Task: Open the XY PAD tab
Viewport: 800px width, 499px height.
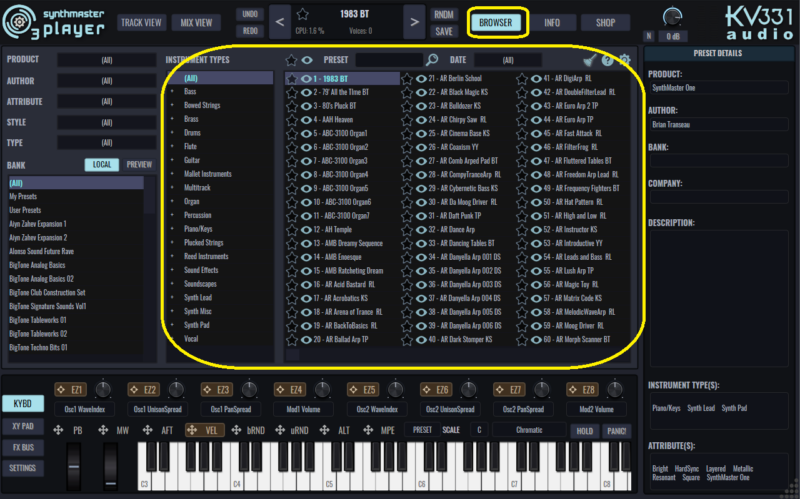Action: (x=21, y=425)
